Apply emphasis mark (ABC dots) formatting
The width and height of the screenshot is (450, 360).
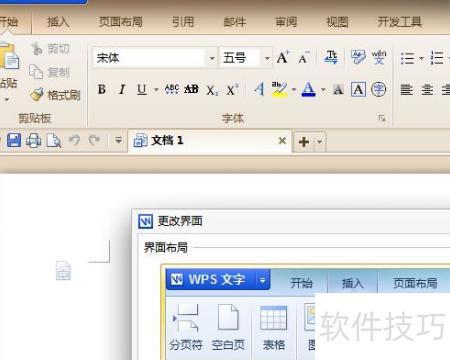coord(172,89)
